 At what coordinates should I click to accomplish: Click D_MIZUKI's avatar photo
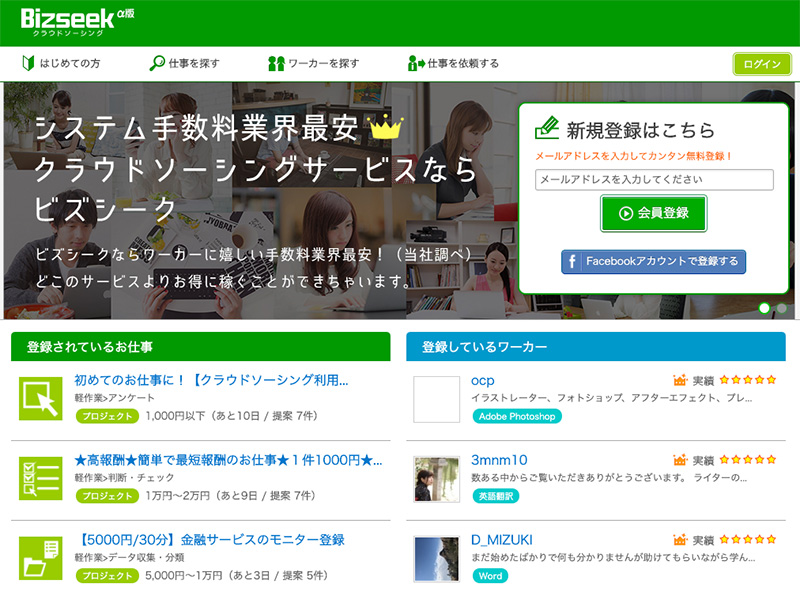[x=437, y=559]
